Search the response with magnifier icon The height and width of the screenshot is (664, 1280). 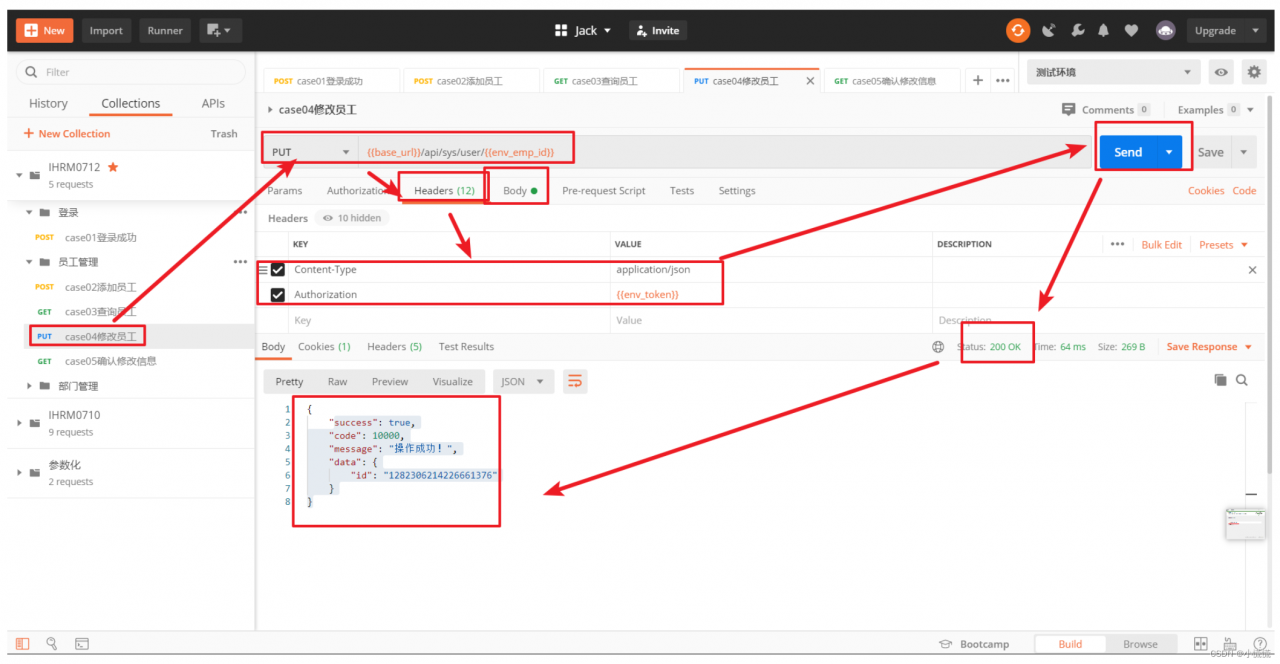click(1242, 380)
